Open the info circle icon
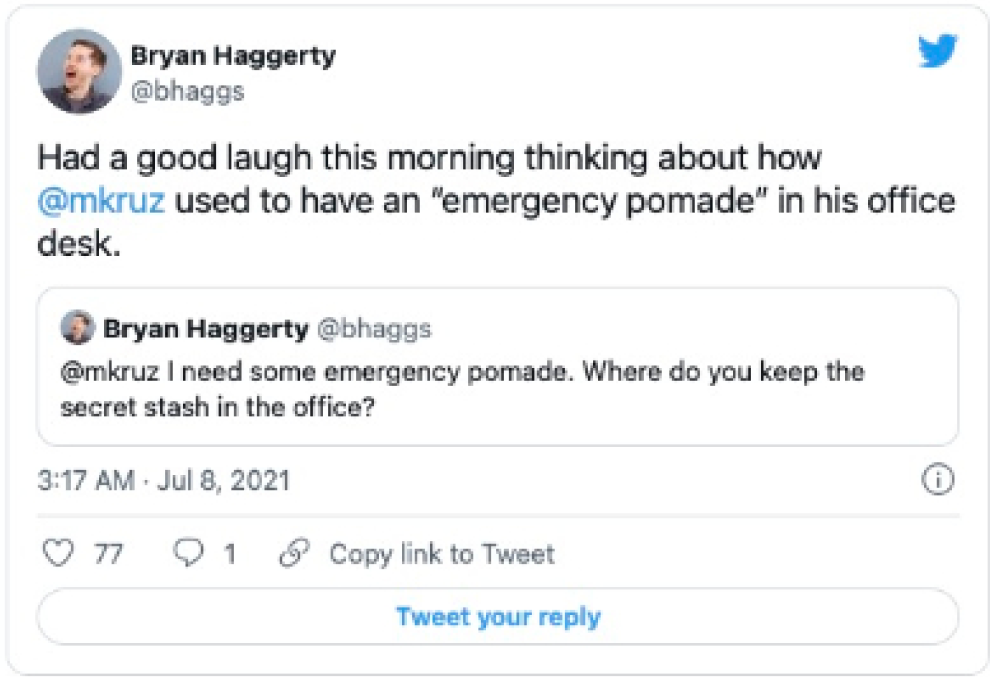The width and height of the screenshot is (990, 677). point(937,480)
